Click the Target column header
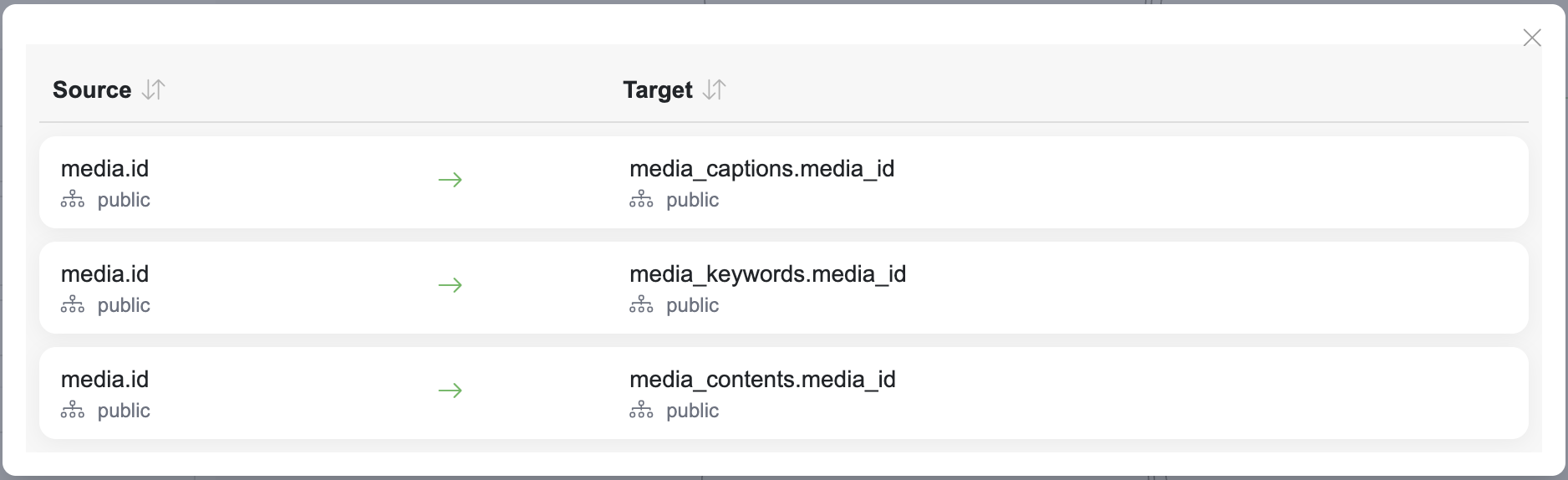The width and height of the screenshot is (1568, 480). tap(658, 89)
